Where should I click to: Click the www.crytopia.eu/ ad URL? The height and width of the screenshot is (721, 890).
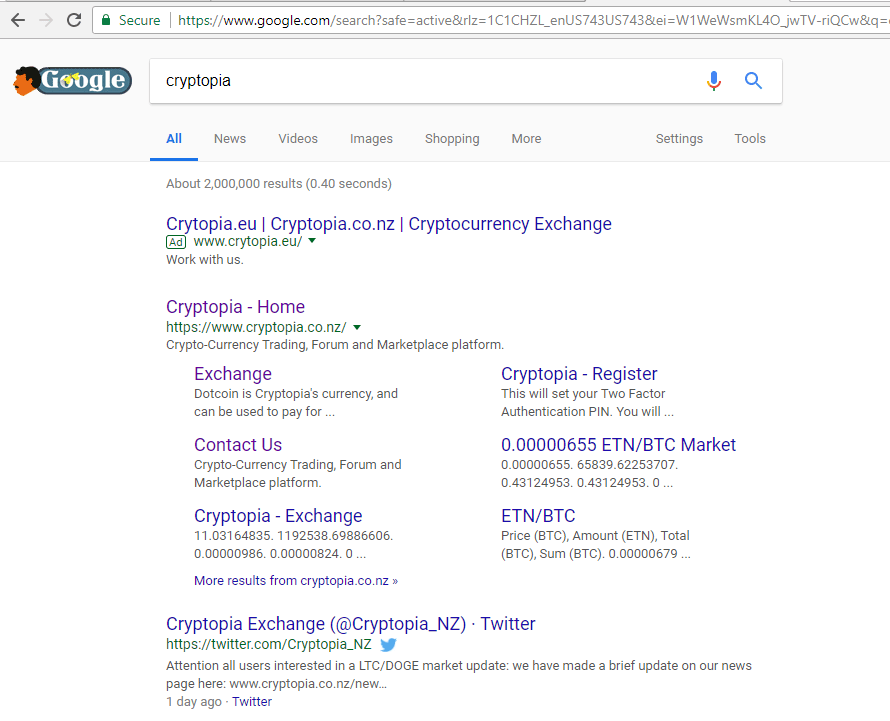coord(248,241)
